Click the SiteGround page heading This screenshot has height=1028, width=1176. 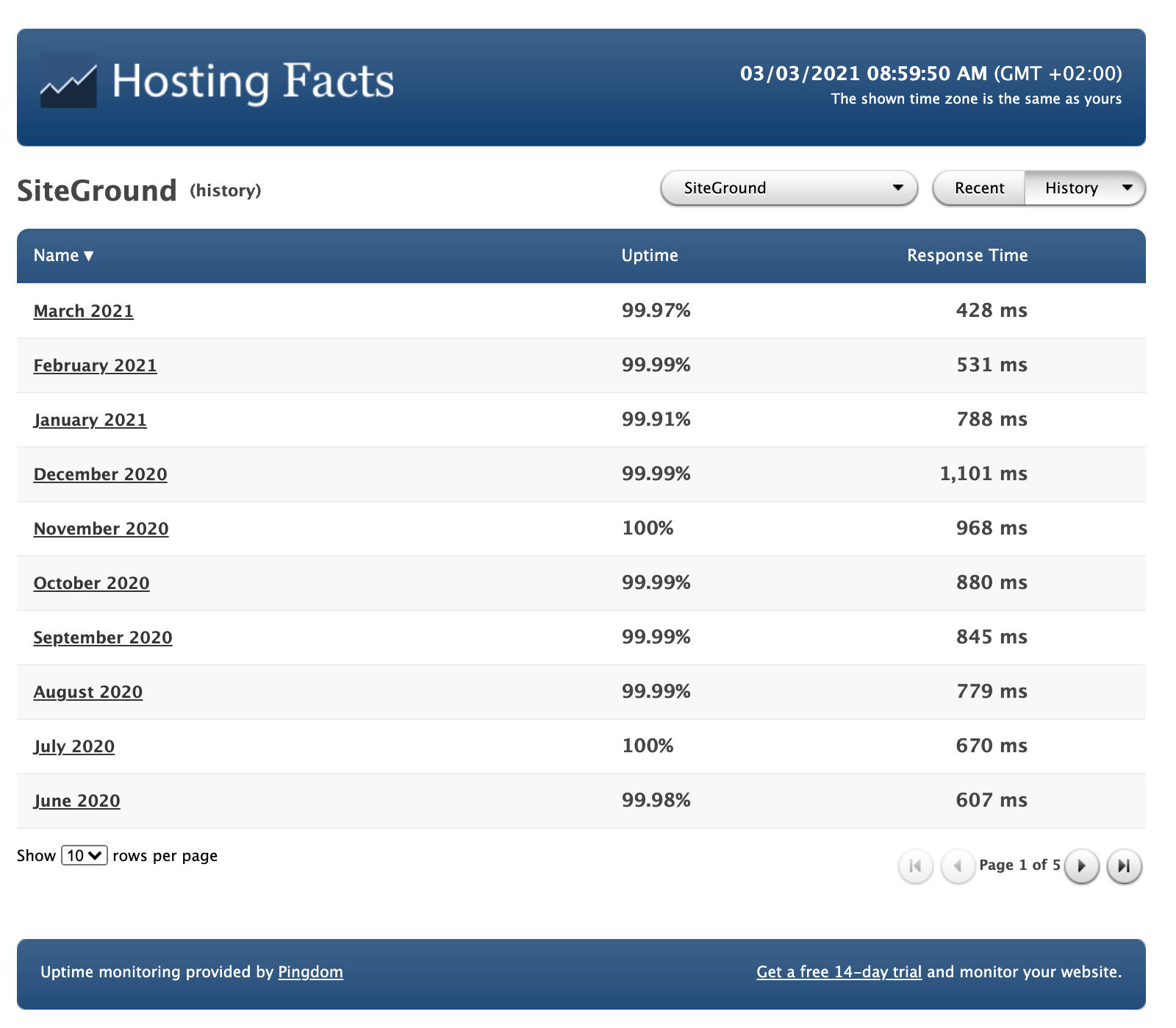click(x=97, y=190)
